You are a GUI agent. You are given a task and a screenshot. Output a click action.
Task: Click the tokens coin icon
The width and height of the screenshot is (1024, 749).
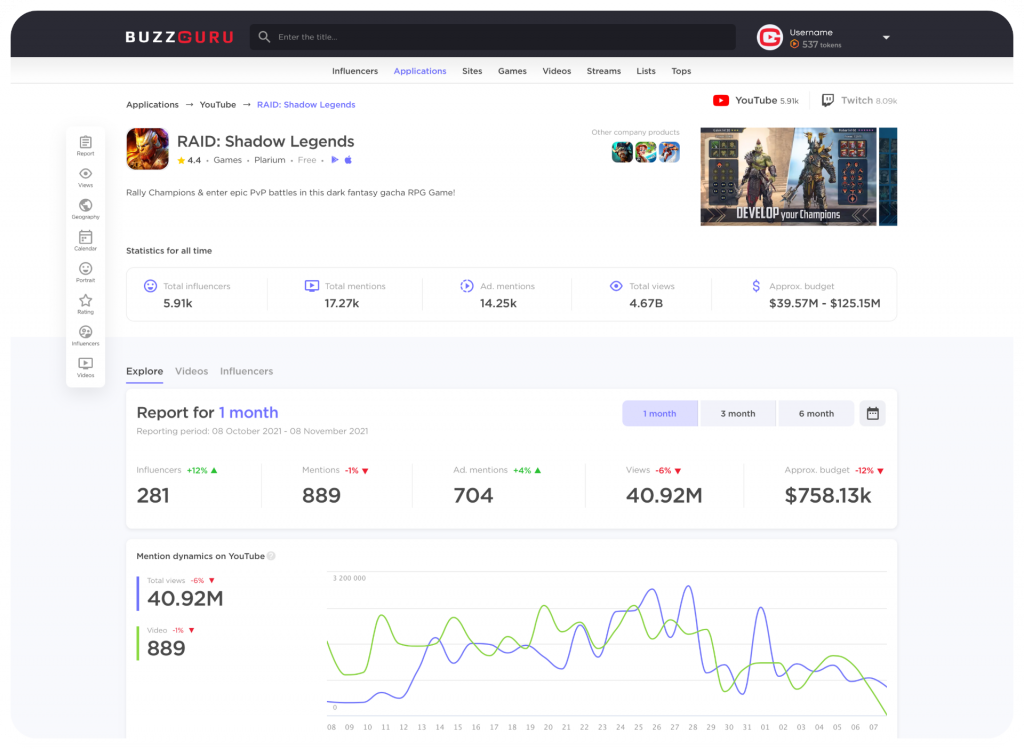(794, 44)
